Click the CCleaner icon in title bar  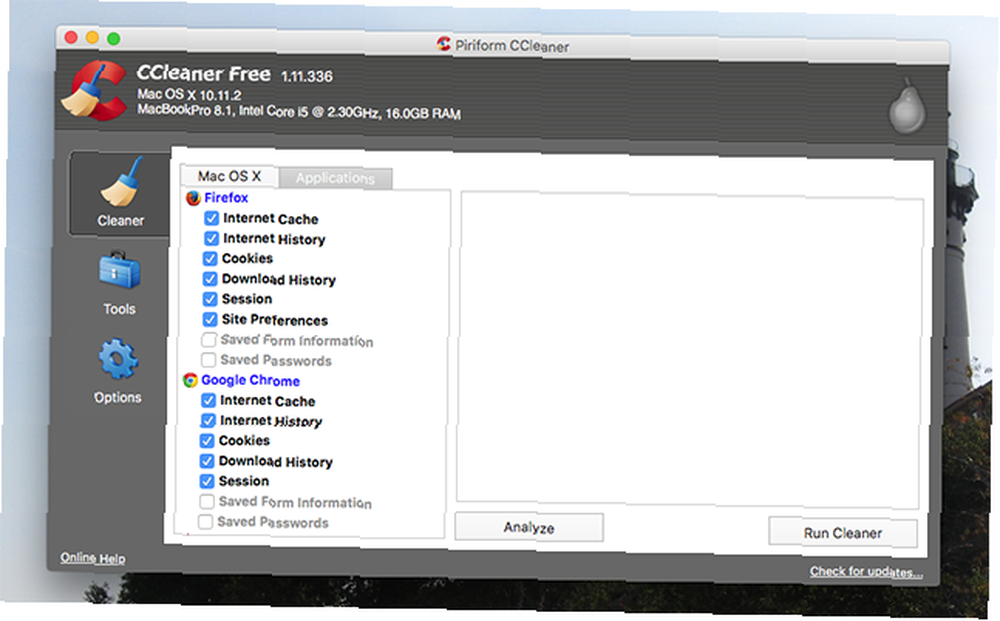[x=444, y=43]
